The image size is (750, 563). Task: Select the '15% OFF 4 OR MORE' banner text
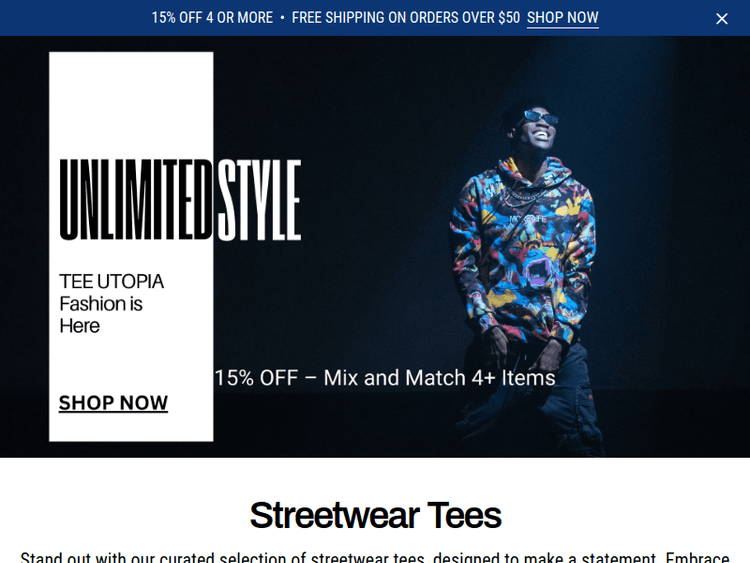click(x=212, y=18)
